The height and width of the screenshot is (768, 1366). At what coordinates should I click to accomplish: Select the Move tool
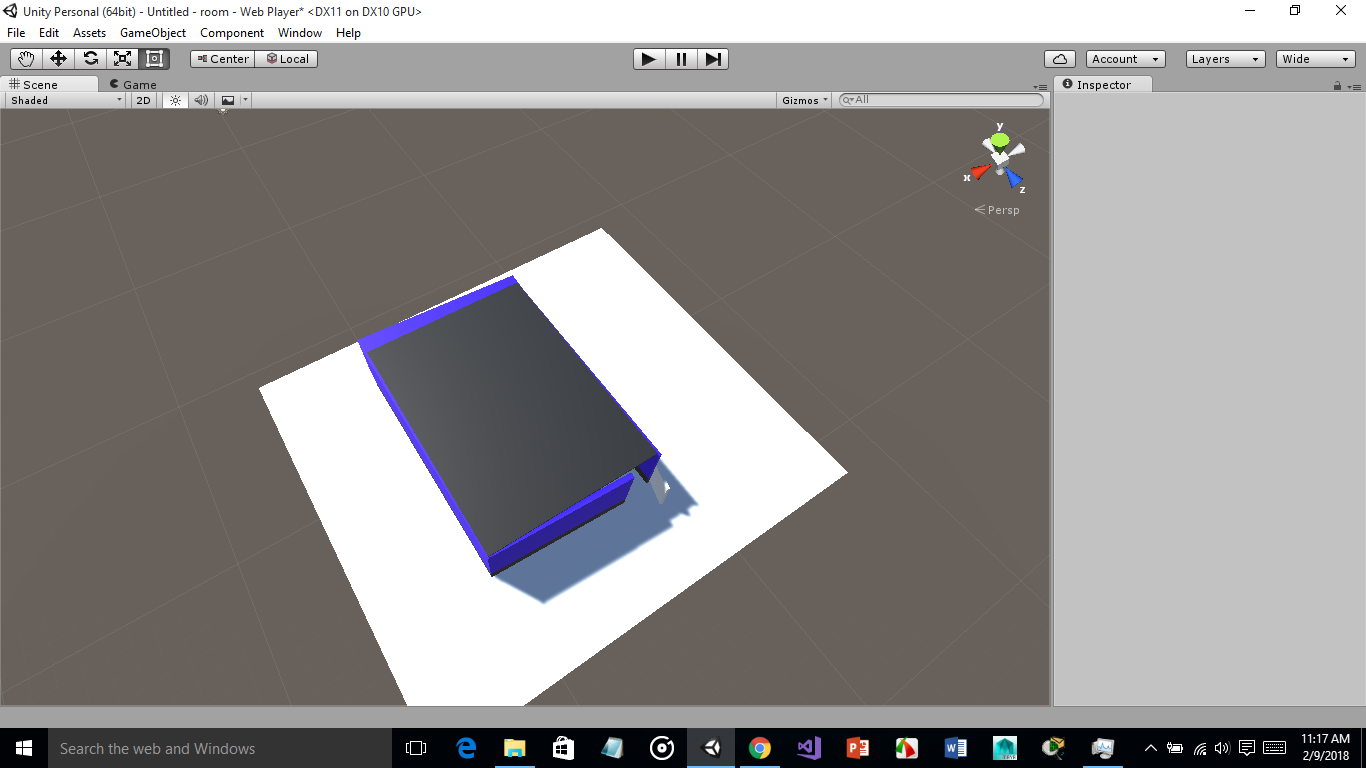[x=58, y=59]
